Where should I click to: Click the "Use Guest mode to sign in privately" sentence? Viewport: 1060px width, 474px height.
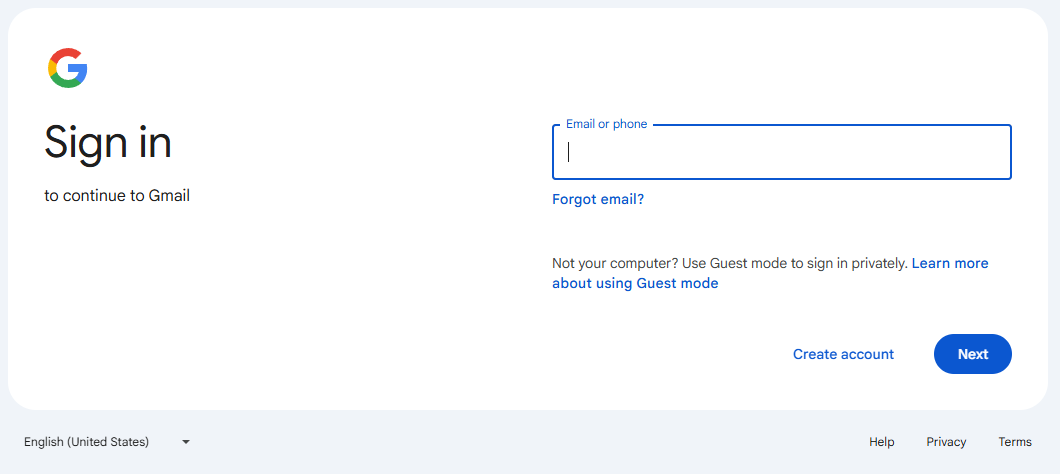click(x=795, y=263)
